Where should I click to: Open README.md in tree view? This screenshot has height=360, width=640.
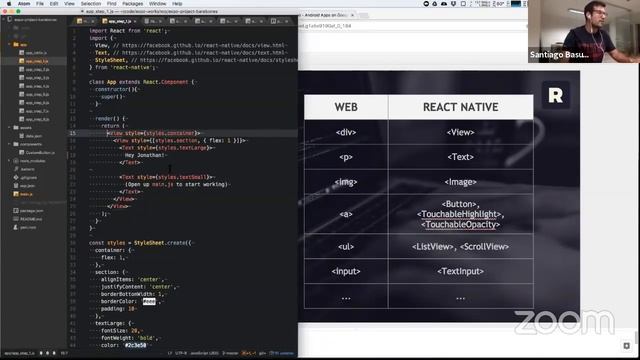(x=31, y=219)
